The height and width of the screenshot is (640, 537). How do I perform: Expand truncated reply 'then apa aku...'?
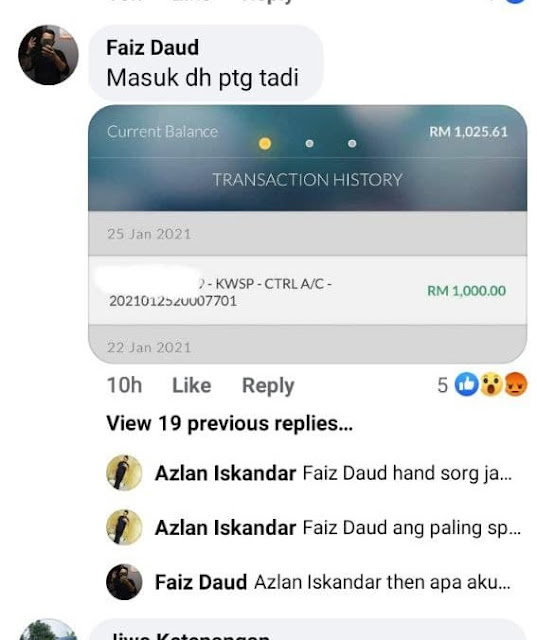click(382, 582)
